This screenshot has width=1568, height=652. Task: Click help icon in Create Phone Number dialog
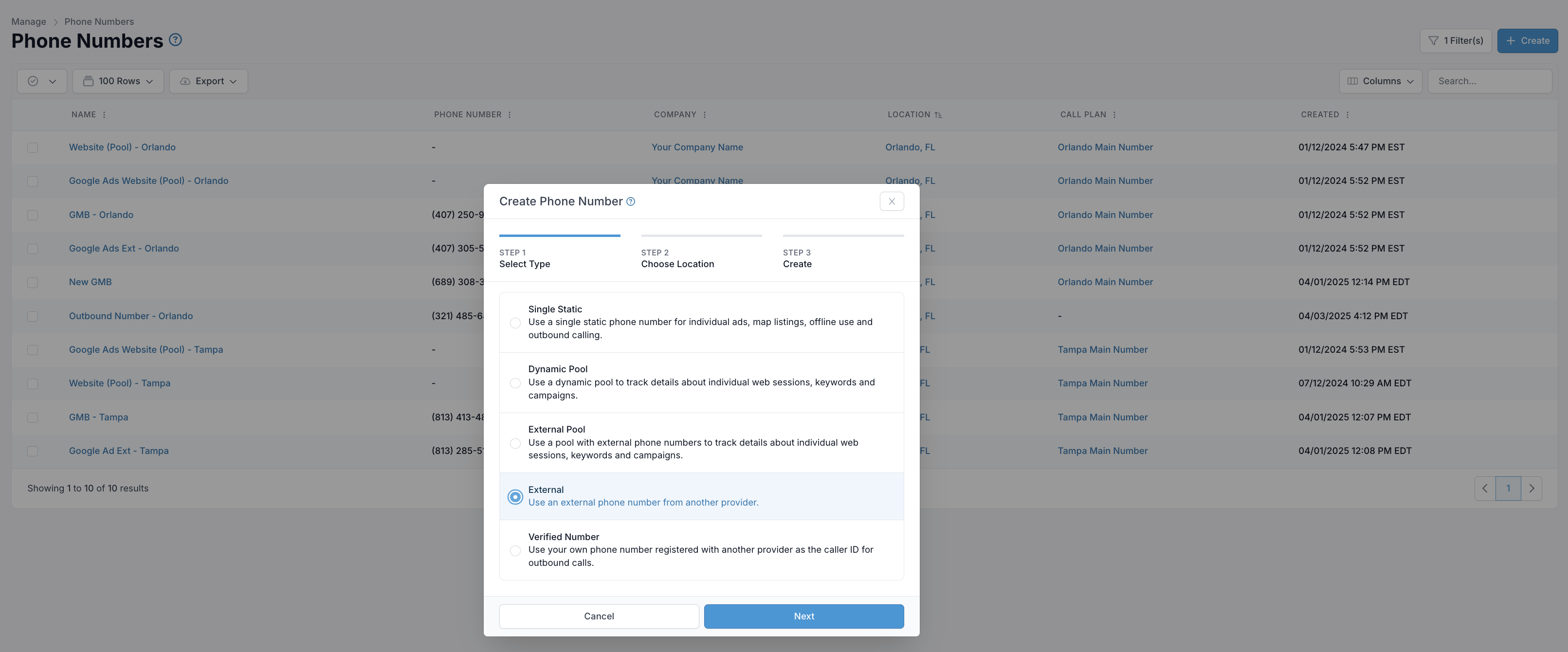[x=631, y=201]
